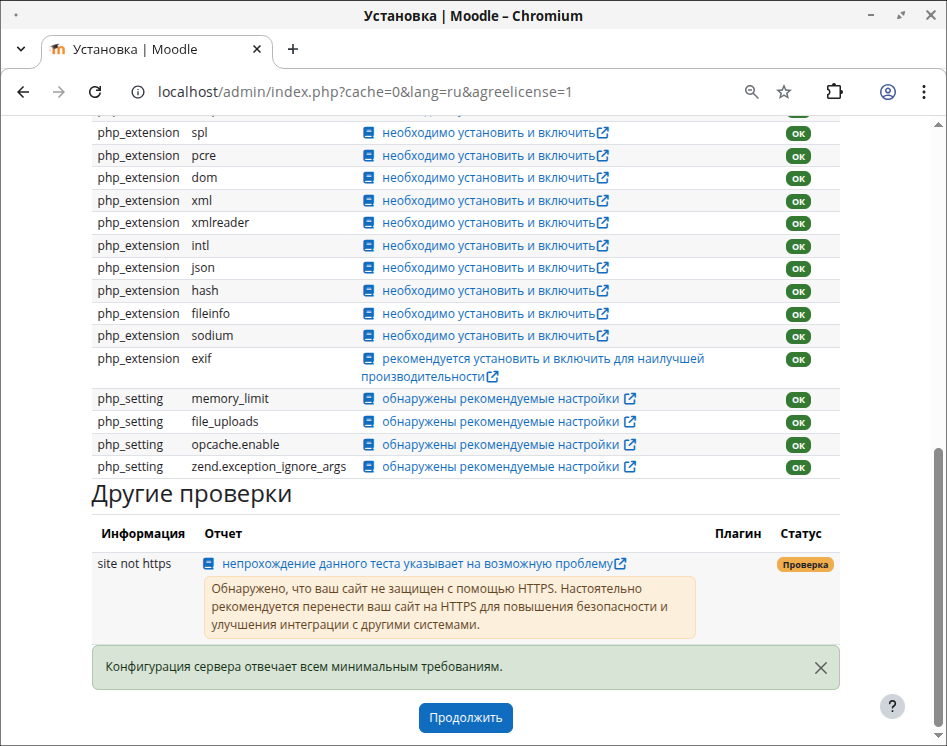The width and height of the screenshot is (947, 746).
Task: Click the Chromium reload page icon
Action: click(95, 92)
